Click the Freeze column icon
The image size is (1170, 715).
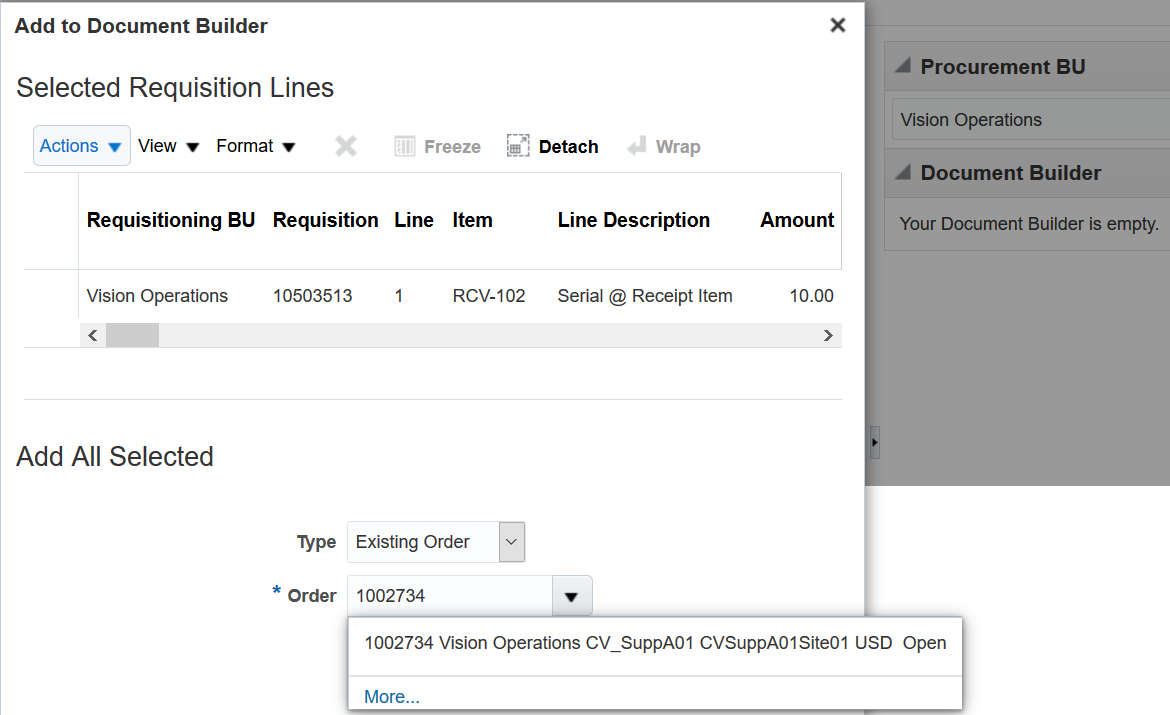pyautogui.click(x=405, y=147)
